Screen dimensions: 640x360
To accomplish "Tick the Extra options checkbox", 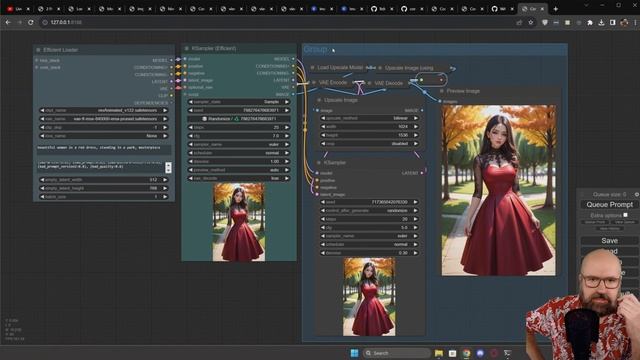I will (625, 215).
